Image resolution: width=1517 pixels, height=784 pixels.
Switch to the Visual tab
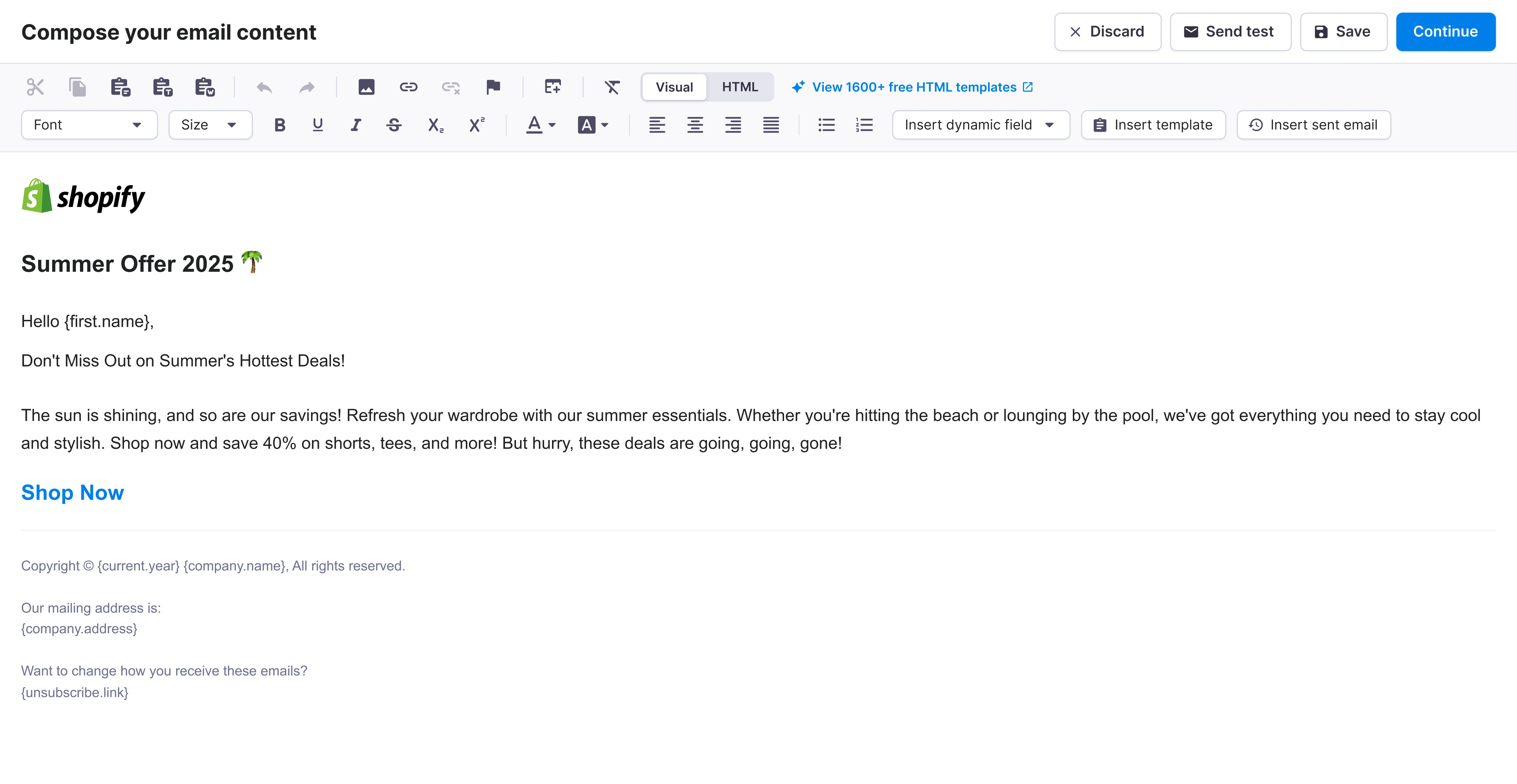coord(674,87)
